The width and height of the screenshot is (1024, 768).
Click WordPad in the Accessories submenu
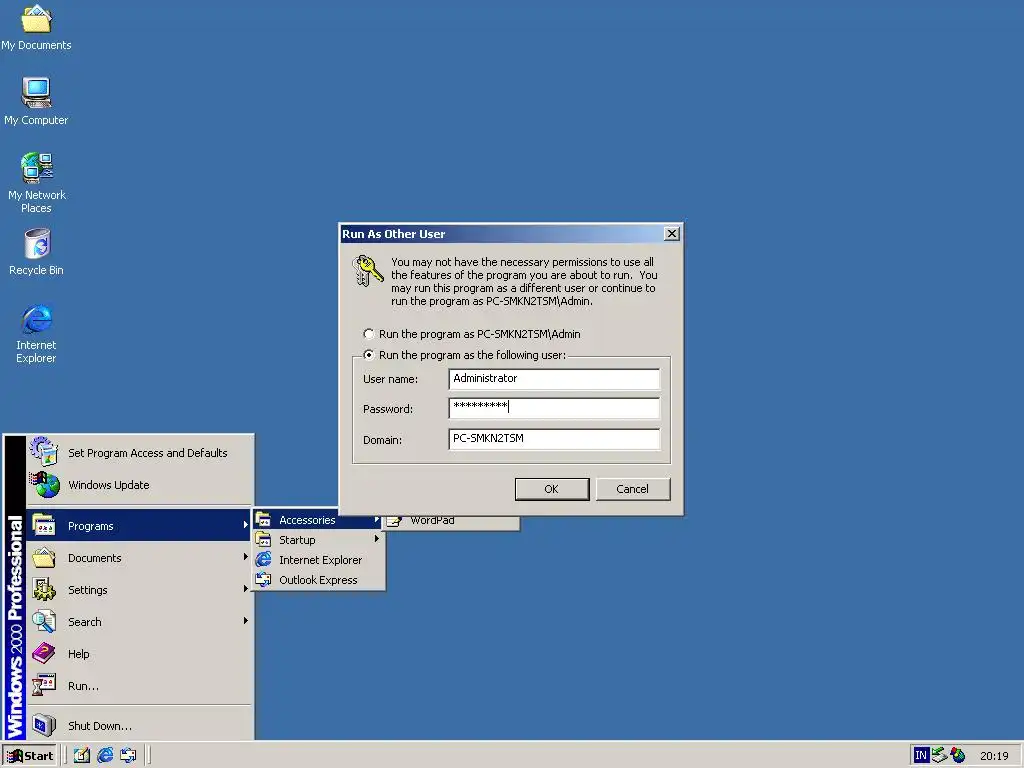click(452, 522)
